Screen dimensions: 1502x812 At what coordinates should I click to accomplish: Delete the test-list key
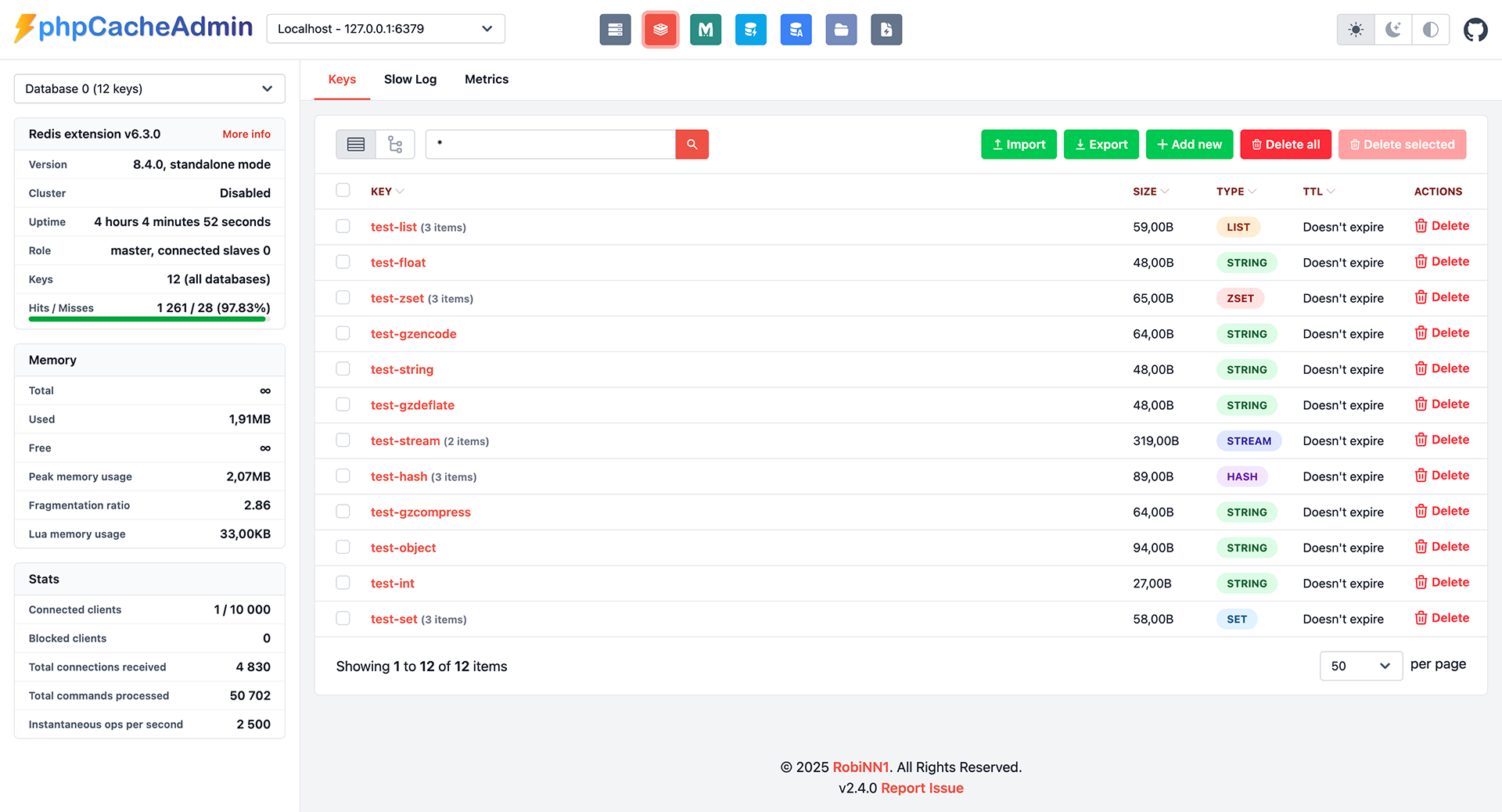tap(1442, 226)
